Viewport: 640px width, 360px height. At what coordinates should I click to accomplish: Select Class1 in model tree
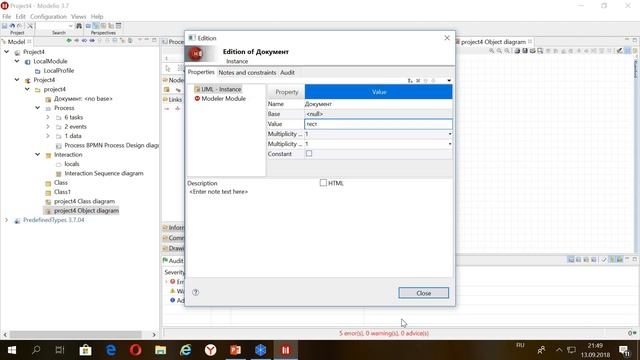point(62,192)
